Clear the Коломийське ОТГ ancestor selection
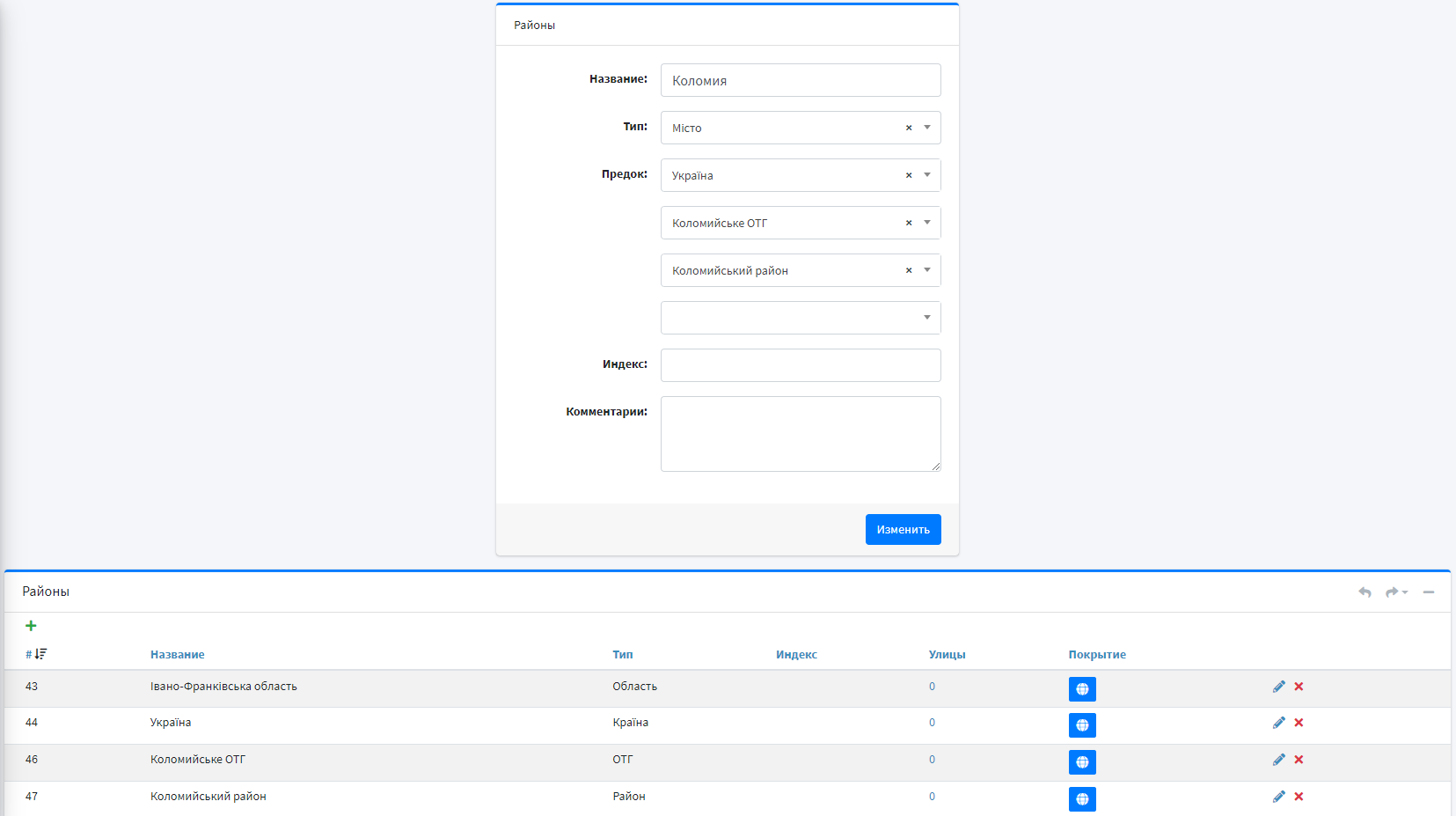 click(x=909, y=224)
